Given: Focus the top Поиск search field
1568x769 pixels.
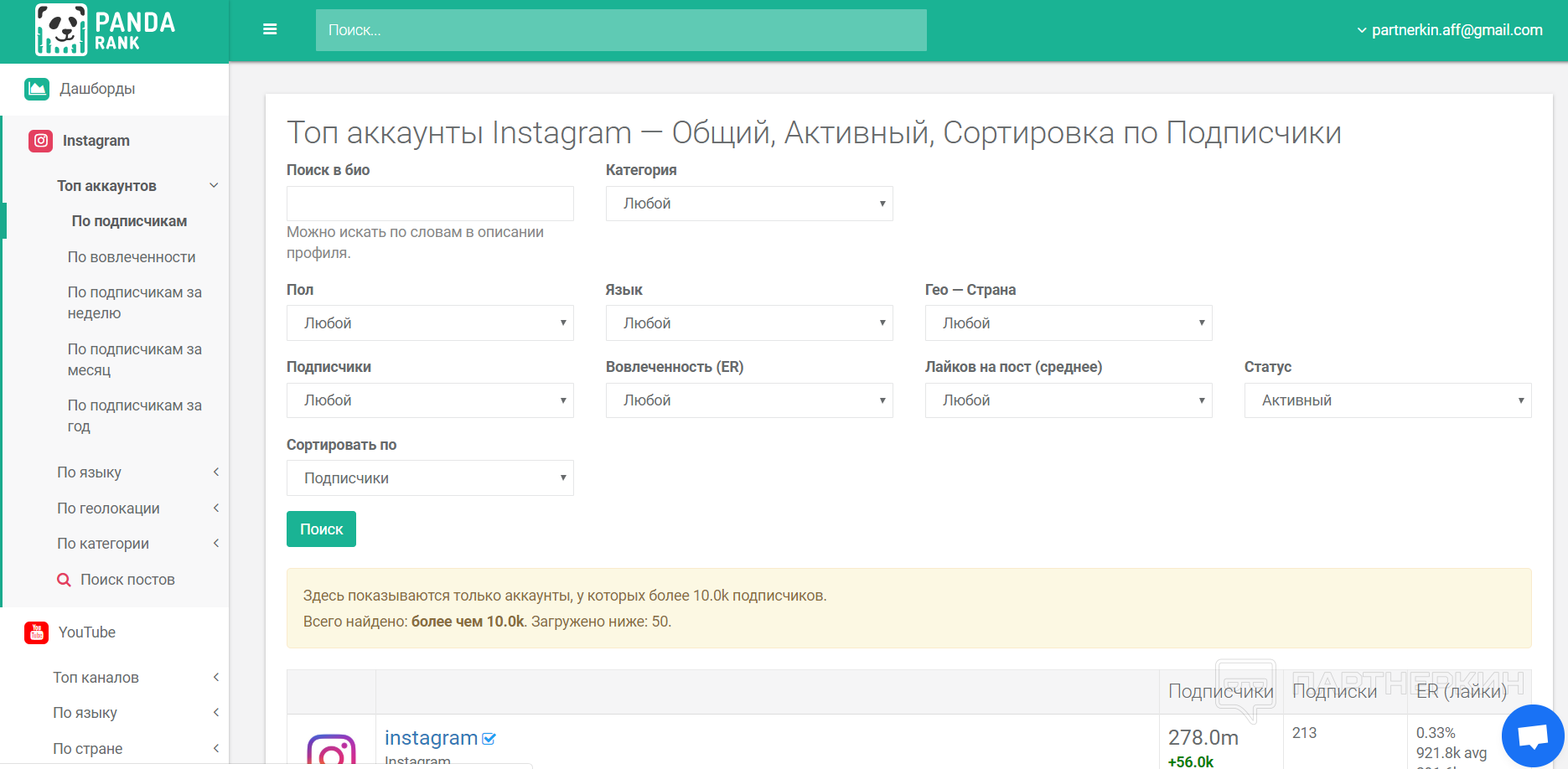Looking at the screenshot, I should tap(621, 30).
